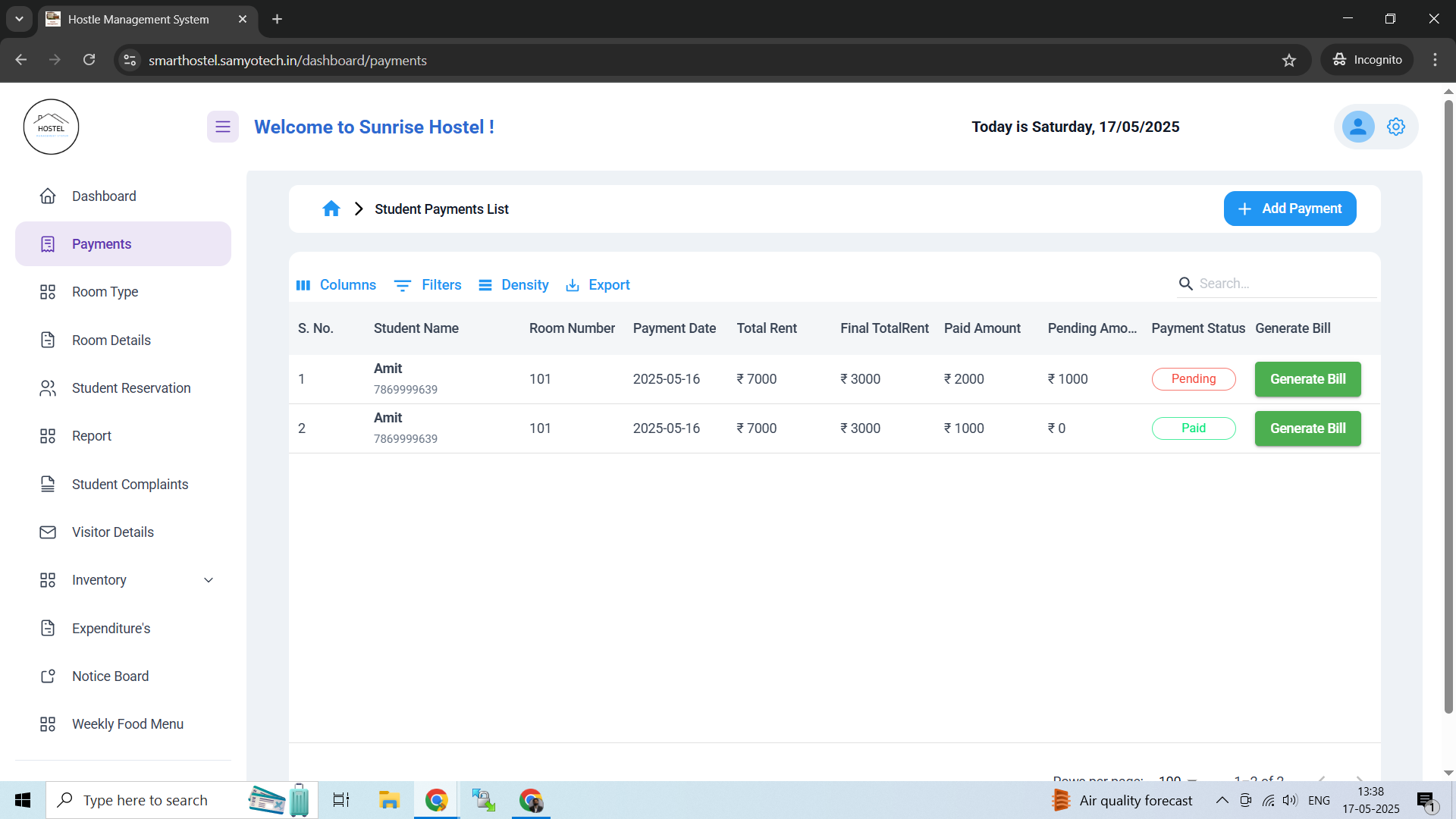This screenshot has height=819, width=1456.
Task: Open the user profile avatar
Action: (x=1358, y=127)
